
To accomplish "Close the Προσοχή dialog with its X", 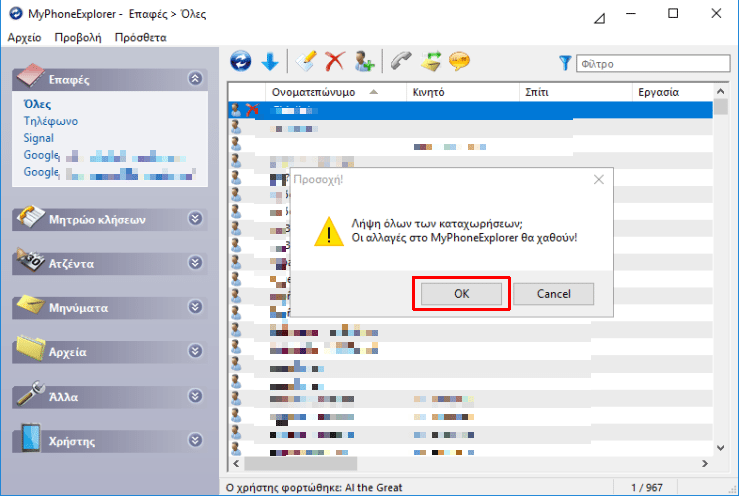I will pos(599,180).
